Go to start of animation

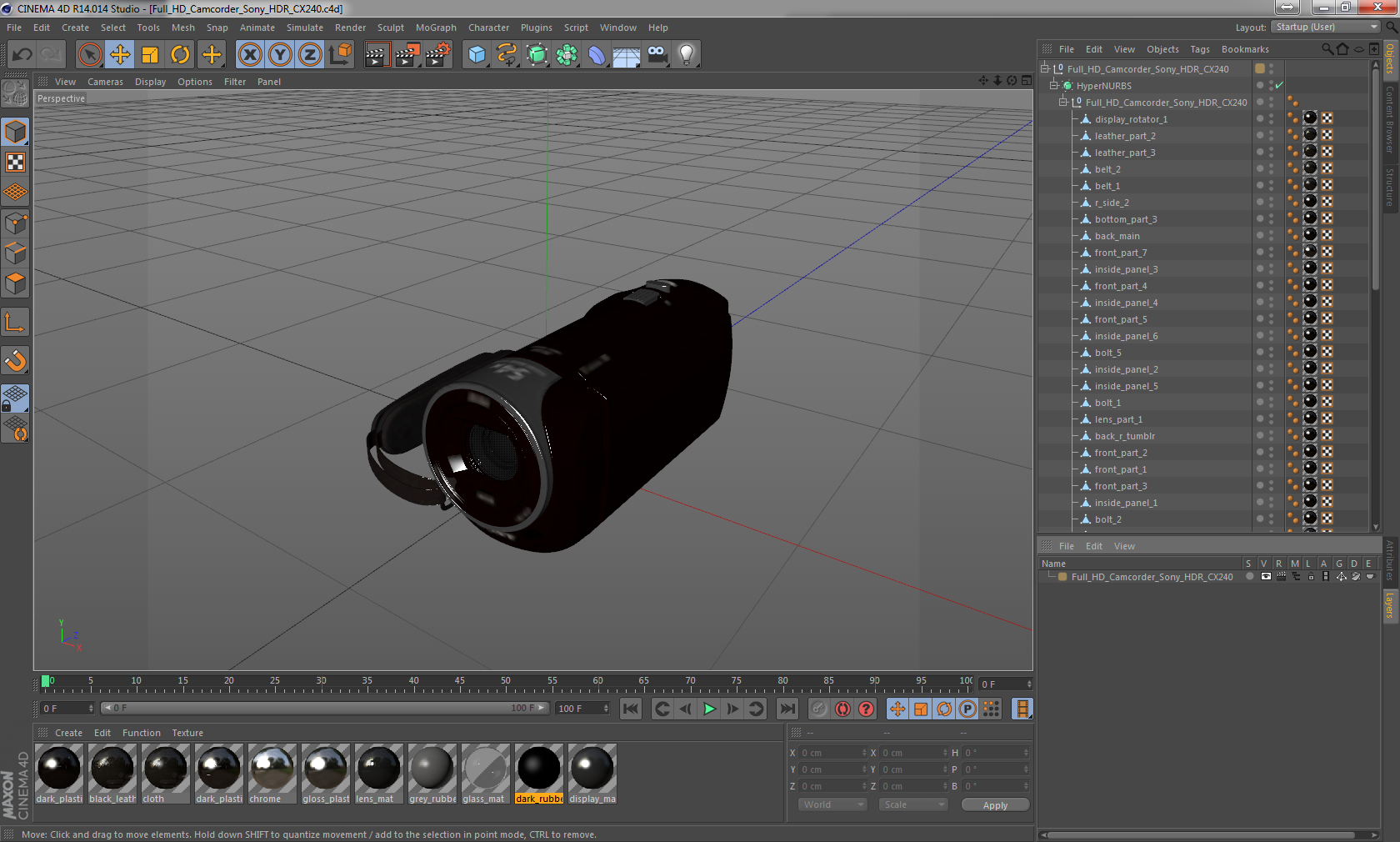pyautogui.click(x=631, y=709)
